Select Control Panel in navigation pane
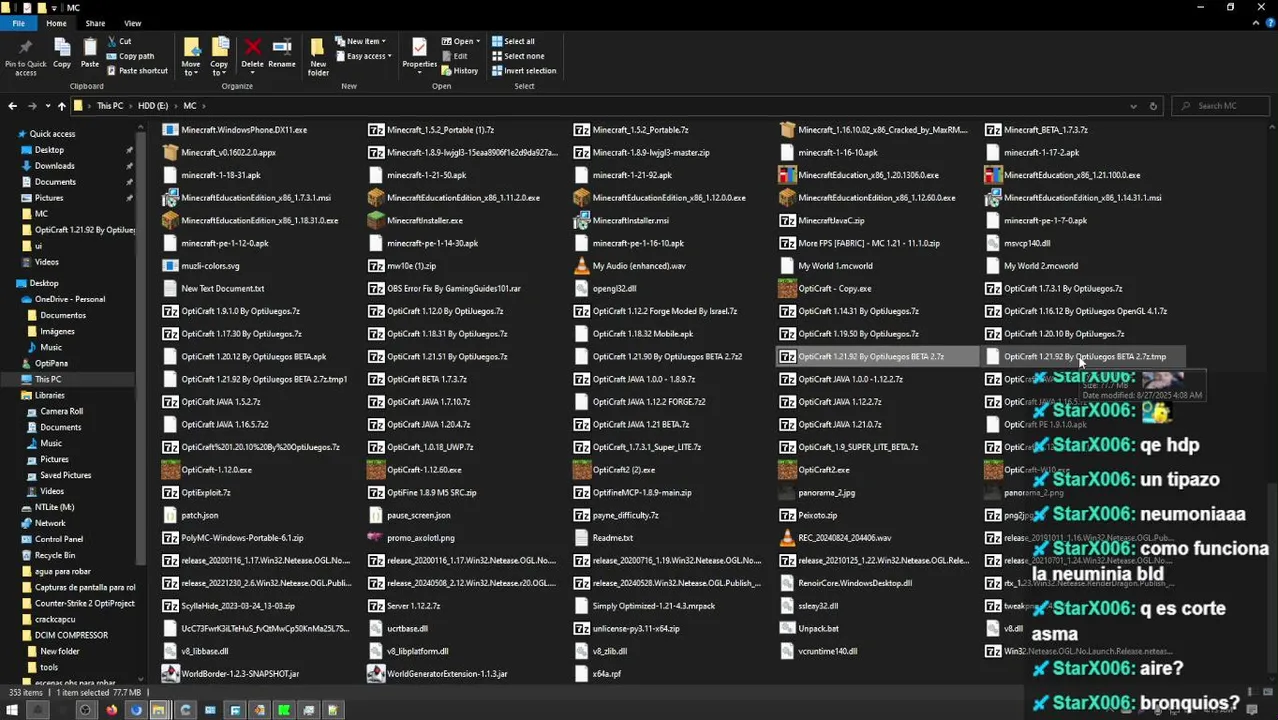This screenshot has height=720, width=1278. point(58,539)
